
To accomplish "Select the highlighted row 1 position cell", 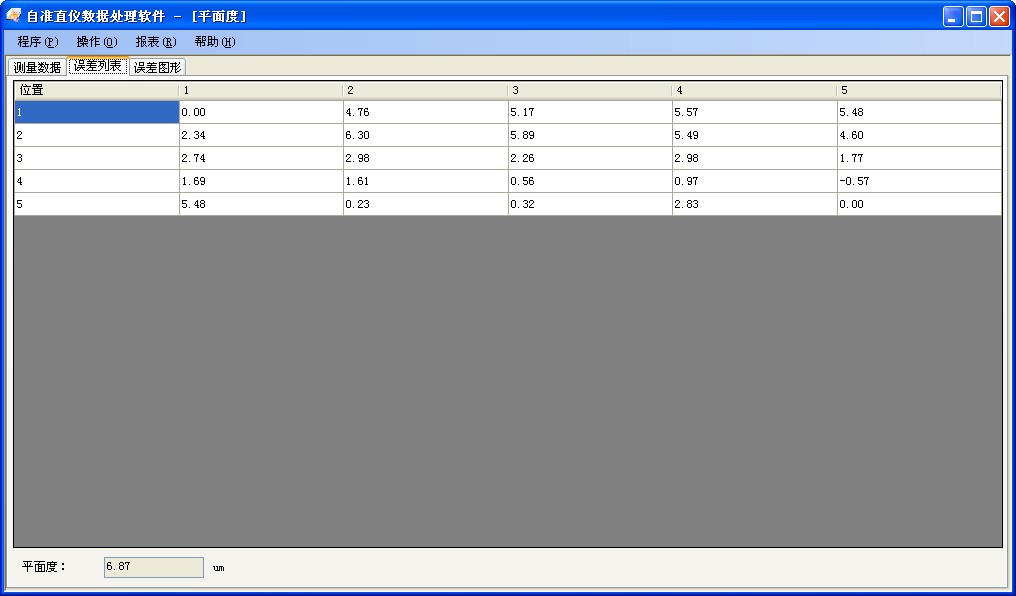I will pos(96,112).
